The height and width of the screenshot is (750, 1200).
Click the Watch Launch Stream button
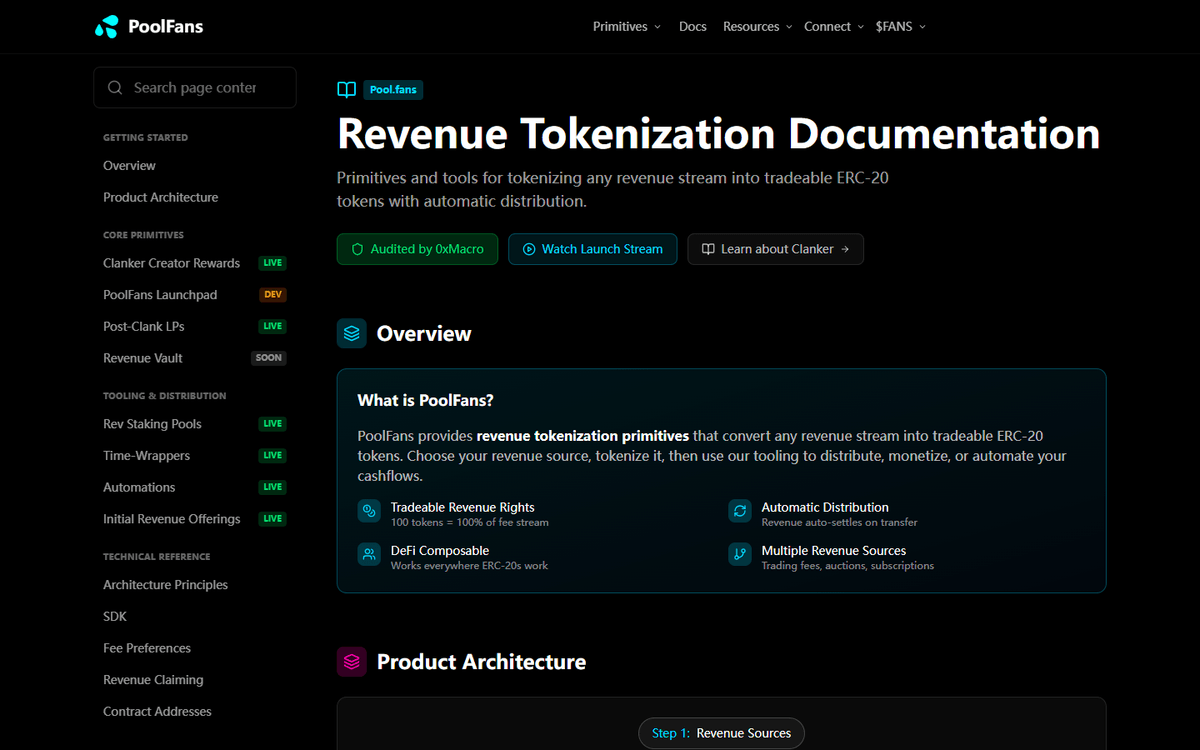(593, 249)
